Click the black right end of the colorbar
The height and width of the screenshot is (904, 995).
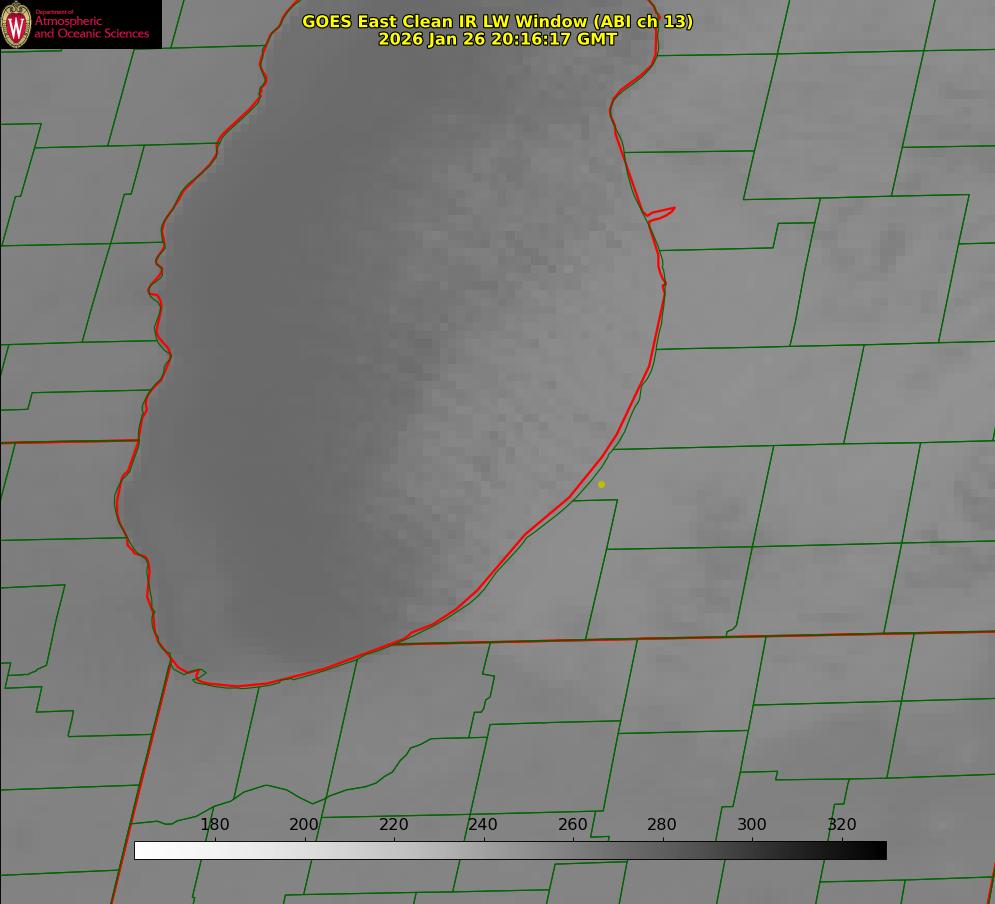point(879,850)
